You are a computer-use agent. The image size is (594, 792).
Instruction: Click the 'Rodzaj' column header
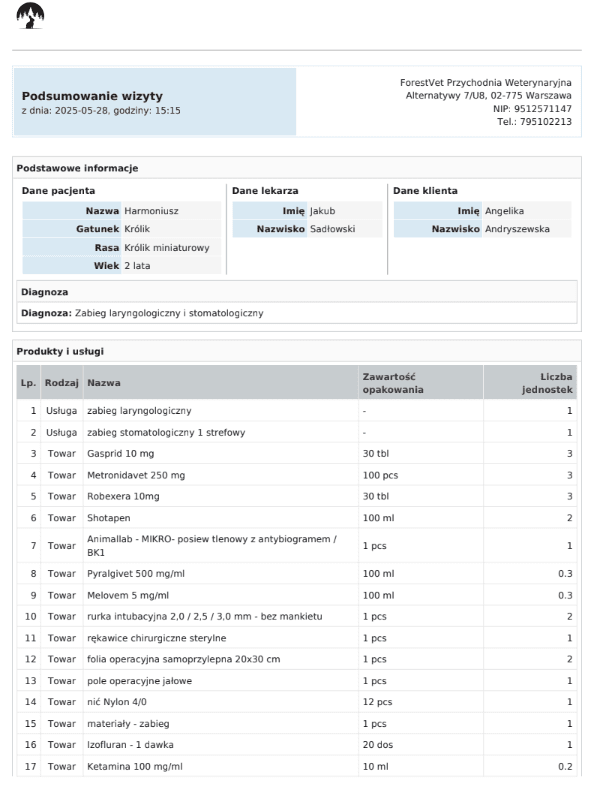pyautogui.click(x=62, y=383)
